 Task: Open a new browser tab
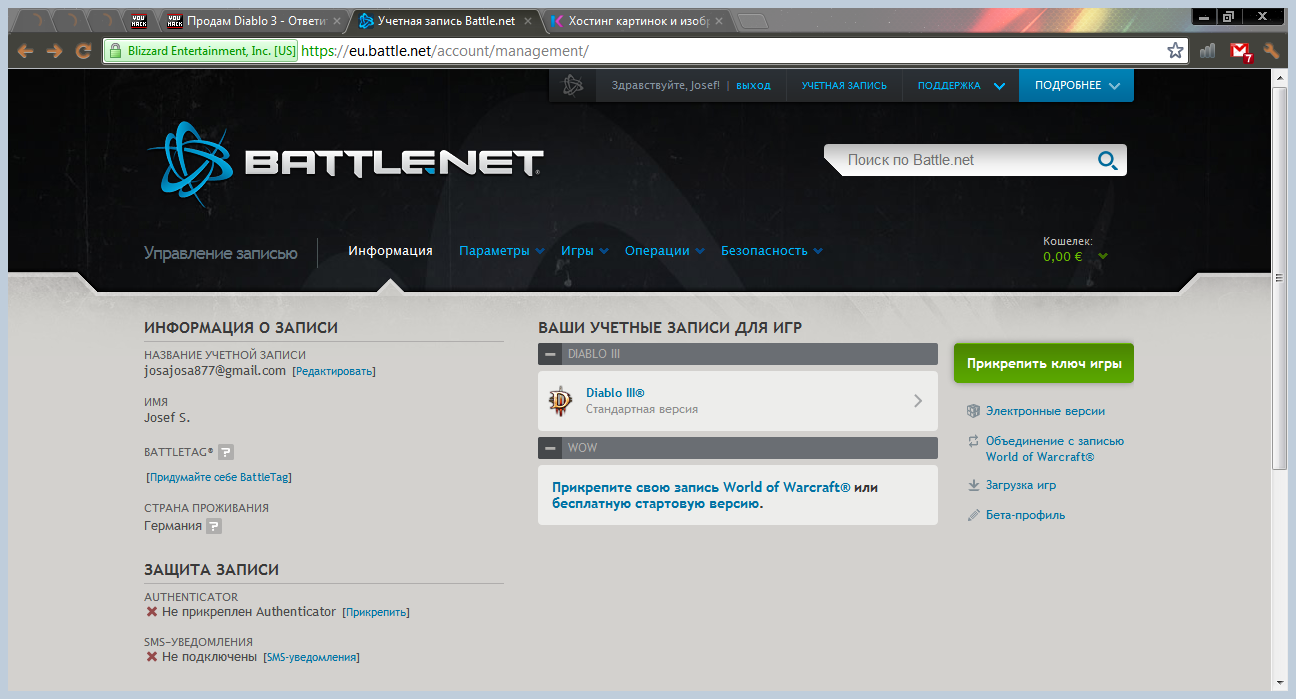click(x=752, y=21)
